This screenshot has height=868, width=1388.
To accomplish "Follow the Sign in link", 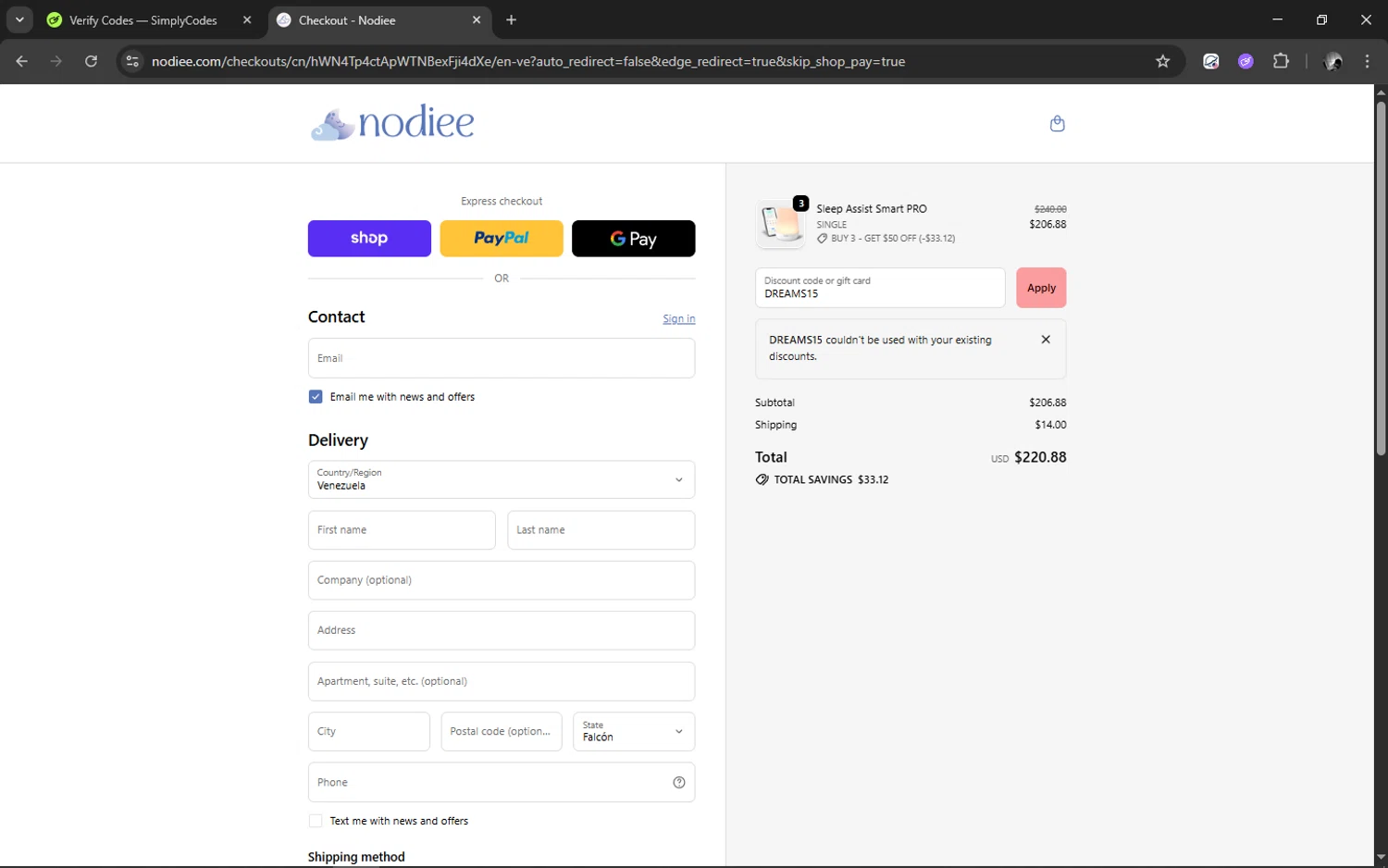I will click(x=678, y=318).
